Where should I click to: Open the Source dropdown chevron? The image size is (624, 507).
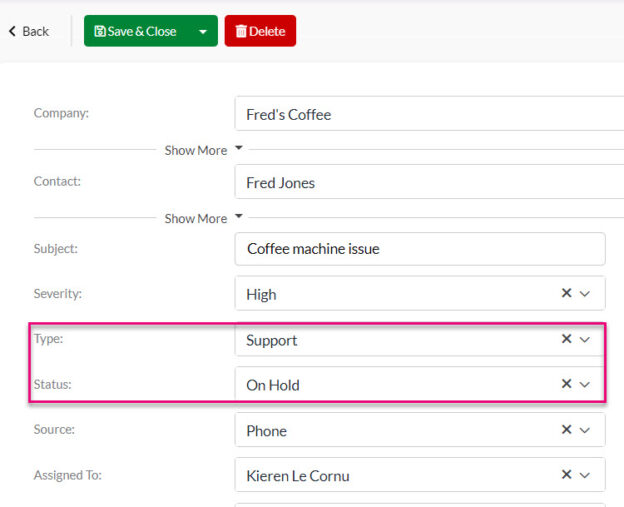(x=586, y=430)
